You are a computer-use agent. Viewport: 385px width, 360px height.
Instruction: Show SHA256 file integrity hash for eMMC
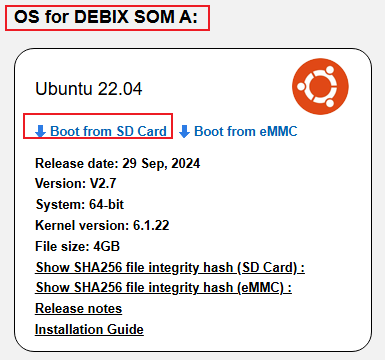pos(163,288)
